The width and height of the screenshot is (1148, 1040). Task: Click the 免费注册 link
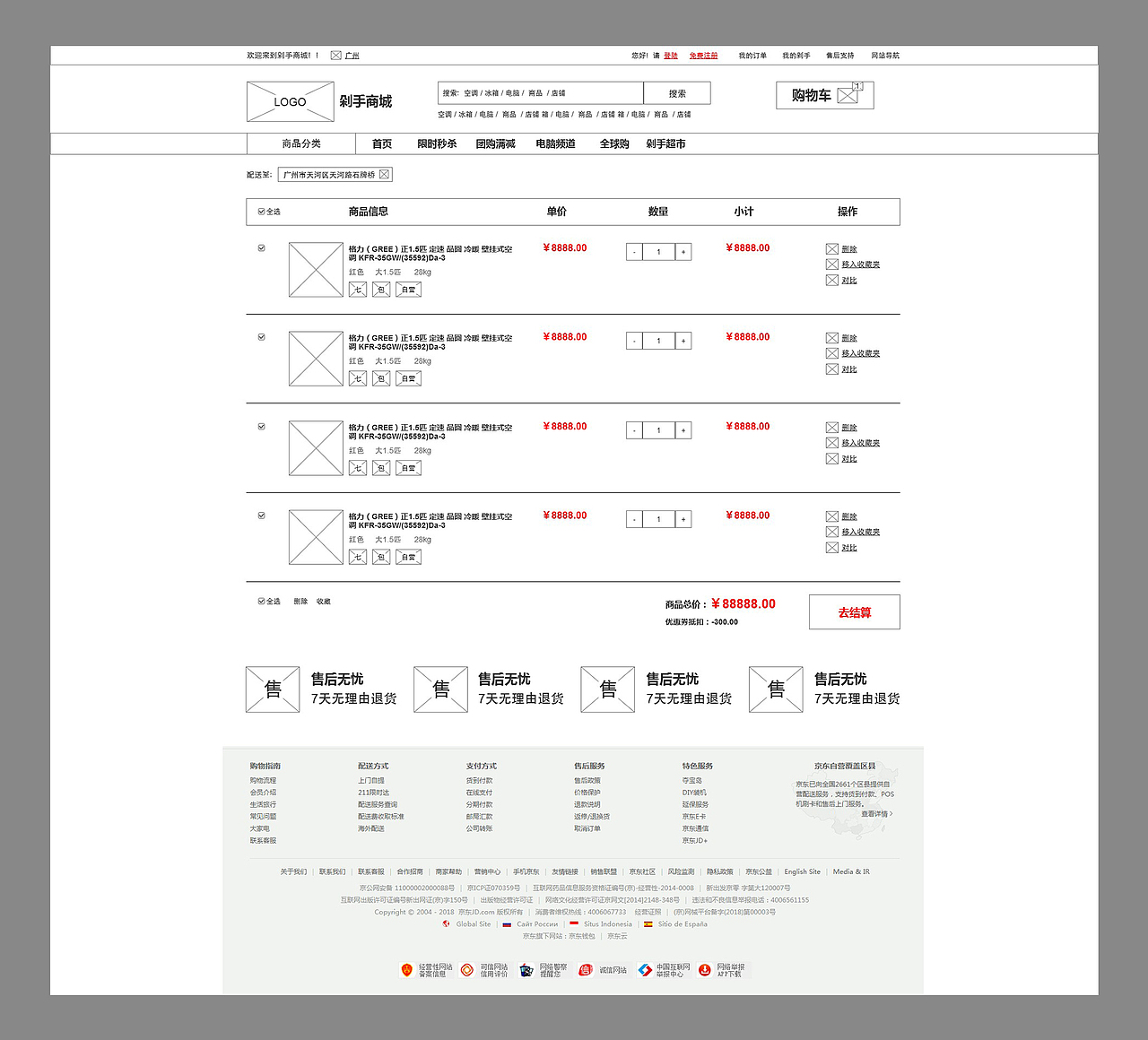click(704, 56)
